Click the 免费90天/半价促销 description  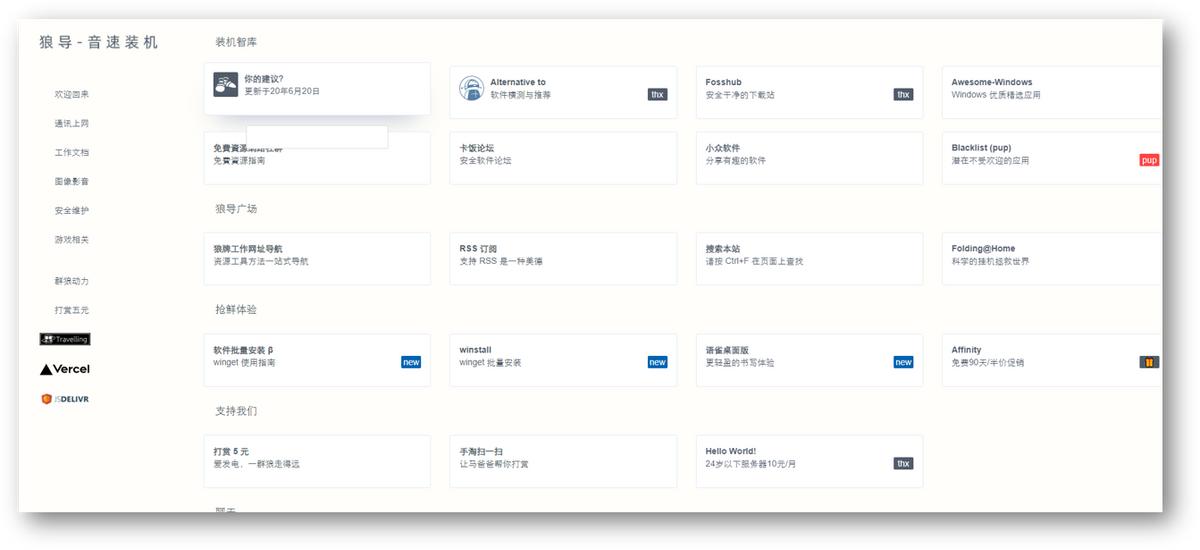[x=988, y=363]
